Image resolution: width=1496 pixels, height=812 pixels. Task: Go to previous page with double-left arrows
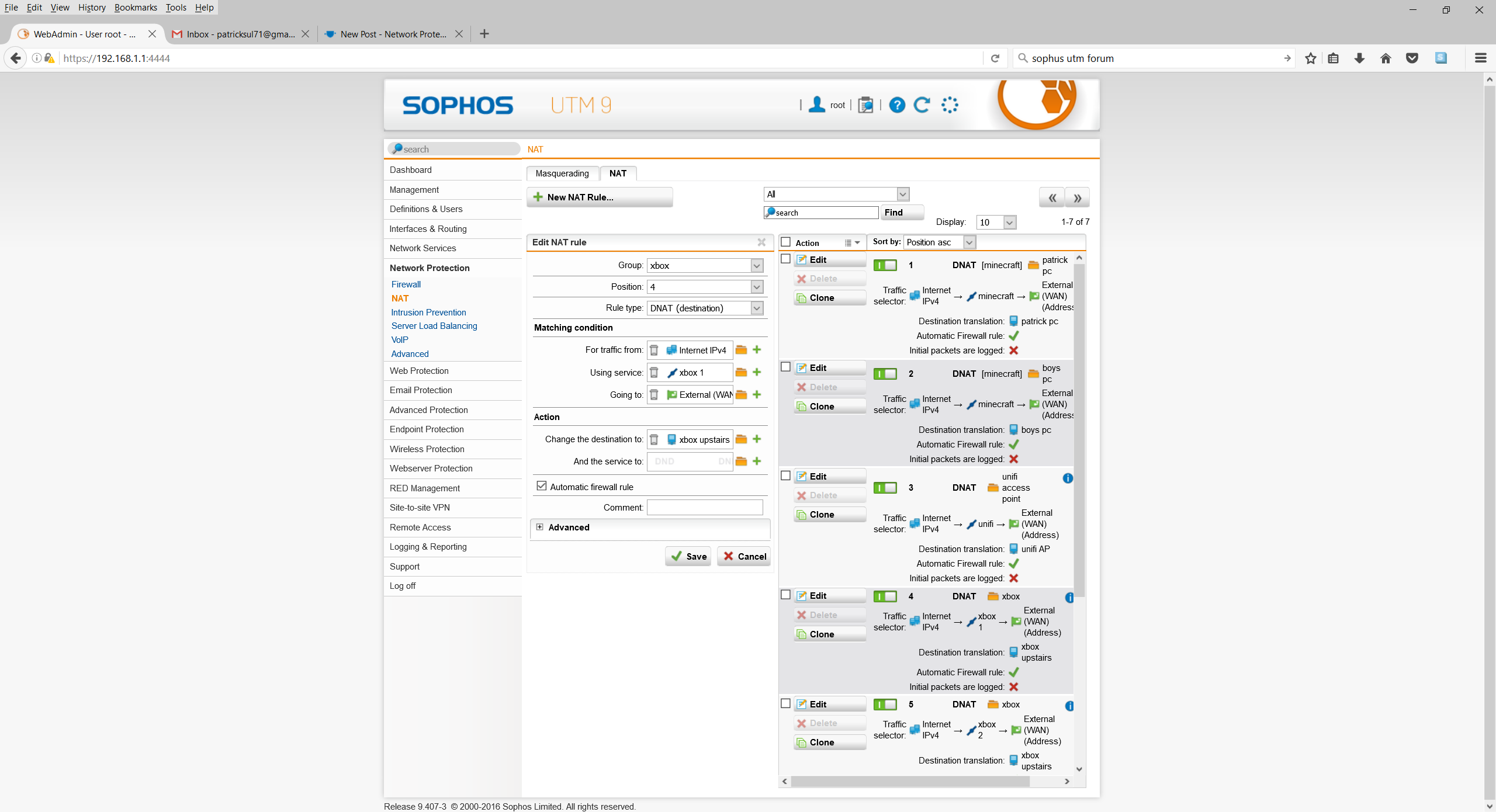coord(1052,197)
